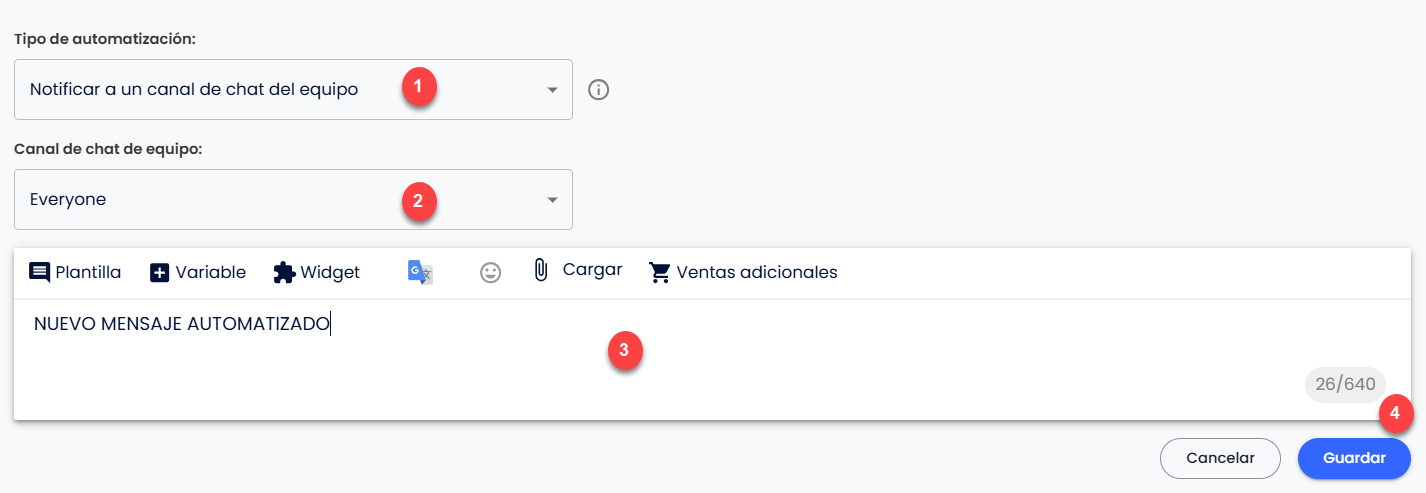Screen dimensions: 1426x493
Task: Select the 'Ventas adicionales' toolbar label
Action: (757, 272)
